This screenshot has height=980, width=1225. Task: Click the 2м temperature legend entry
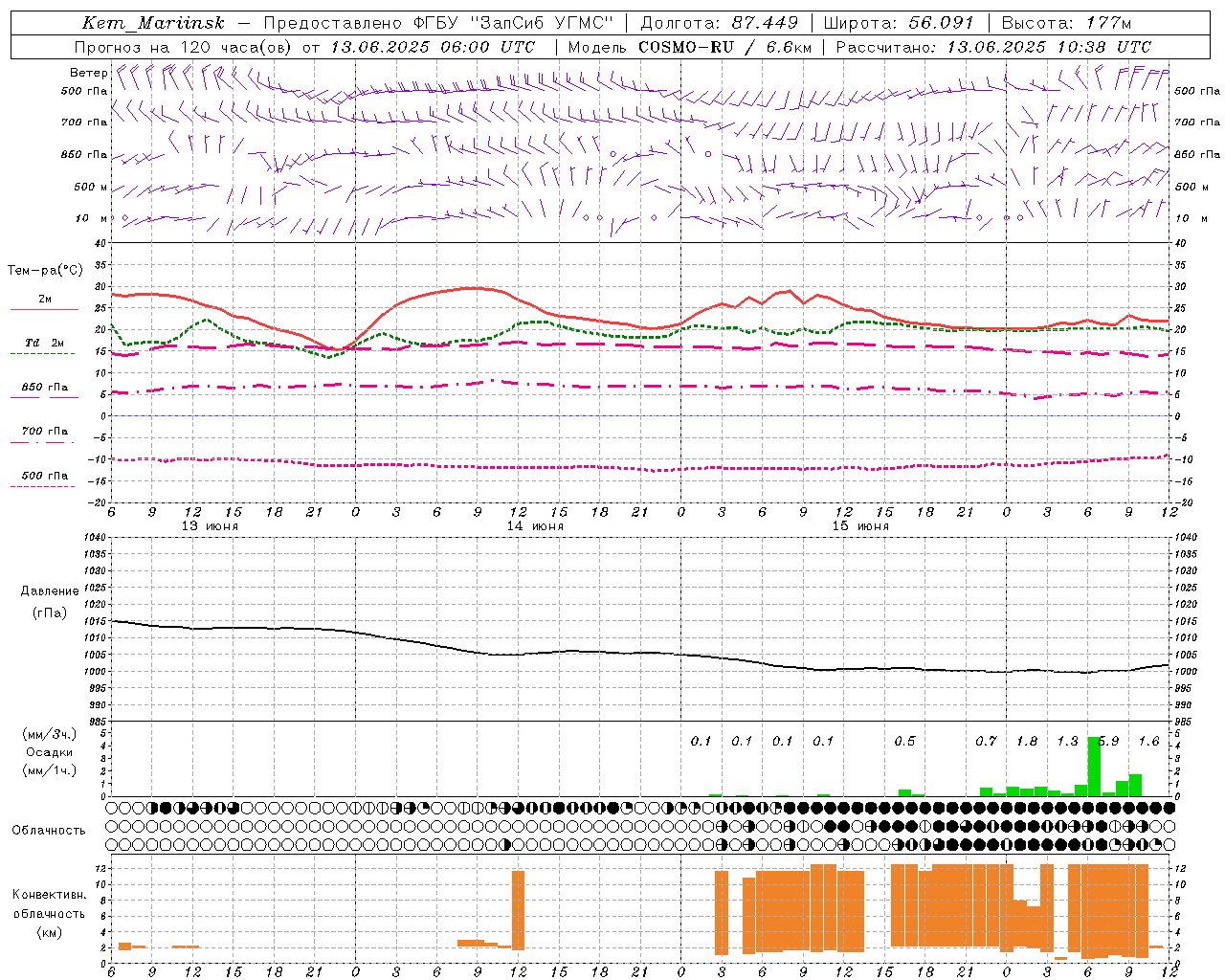click(x=44, y=300)
